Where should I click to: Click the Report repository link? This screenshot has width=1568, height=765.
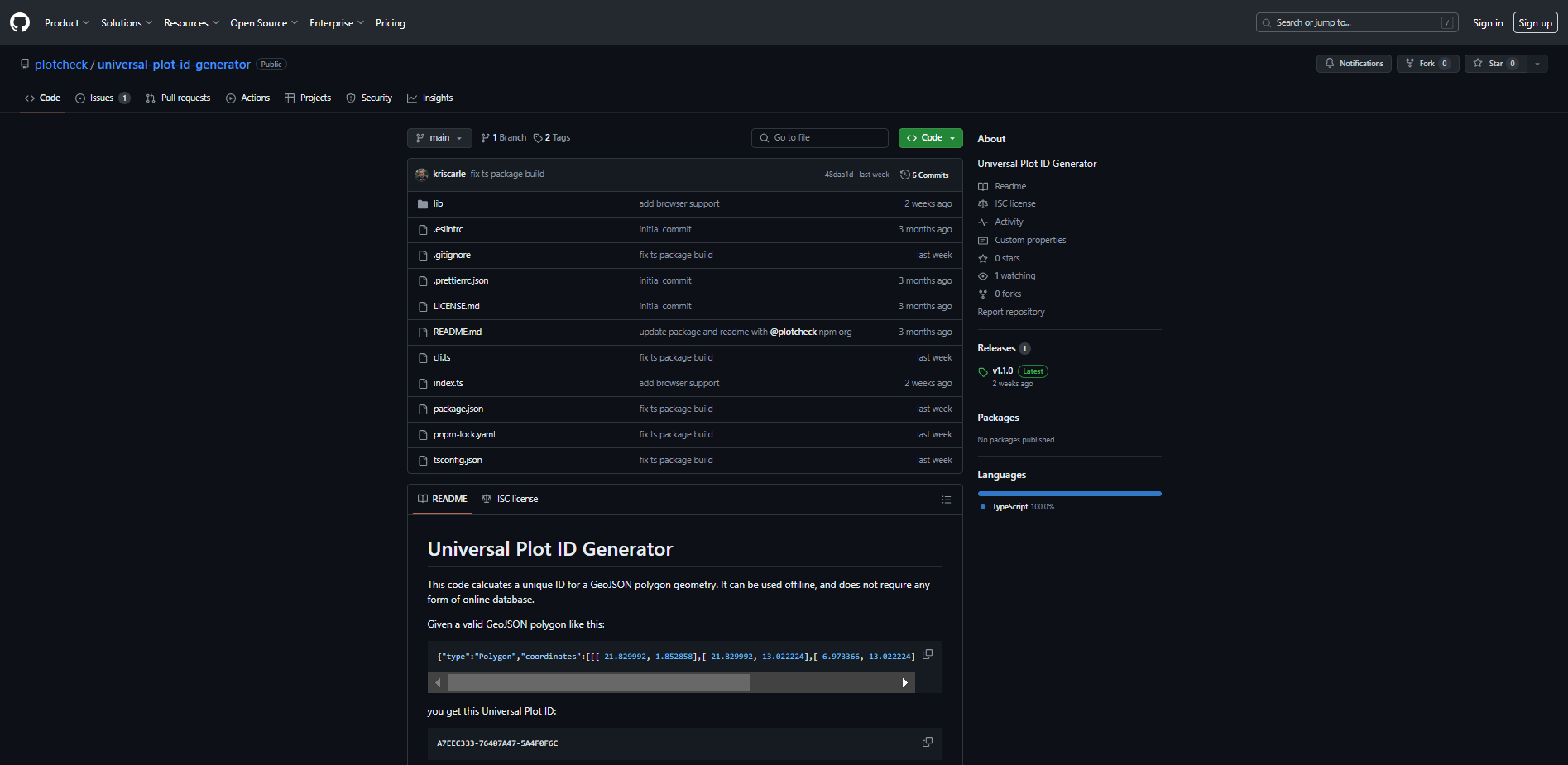click(x=1011, y=313)
